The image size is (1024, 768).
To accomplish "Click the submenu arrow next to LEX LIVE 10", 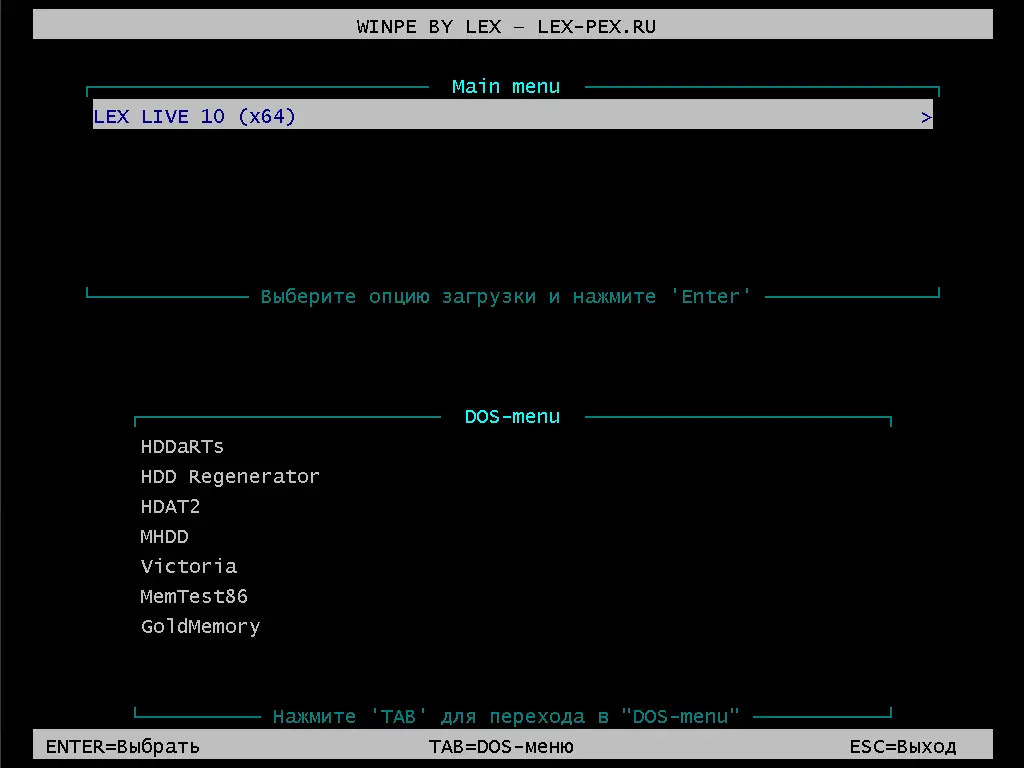I will [925, 116].
